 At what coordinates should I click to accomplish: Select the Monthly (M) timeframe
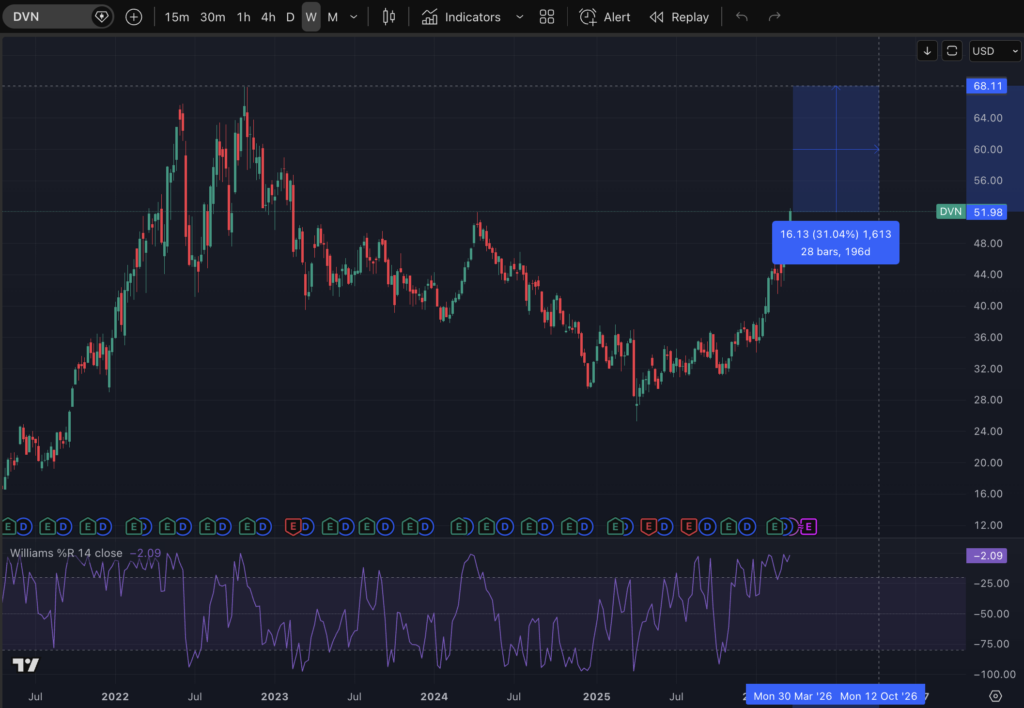(333, 17)
